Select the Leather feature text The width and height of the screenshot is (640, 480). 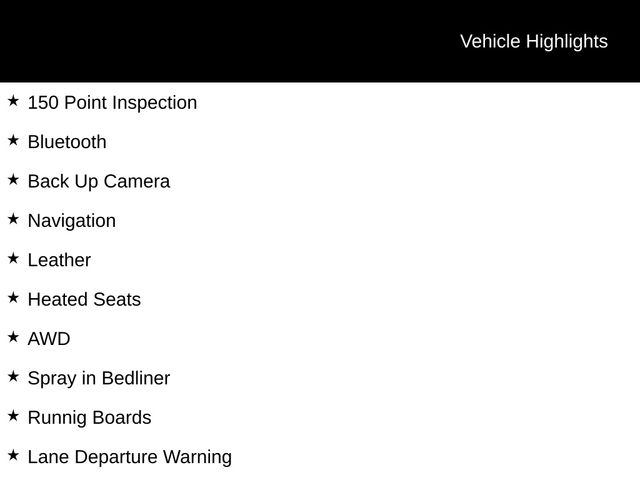coord(59,260)
